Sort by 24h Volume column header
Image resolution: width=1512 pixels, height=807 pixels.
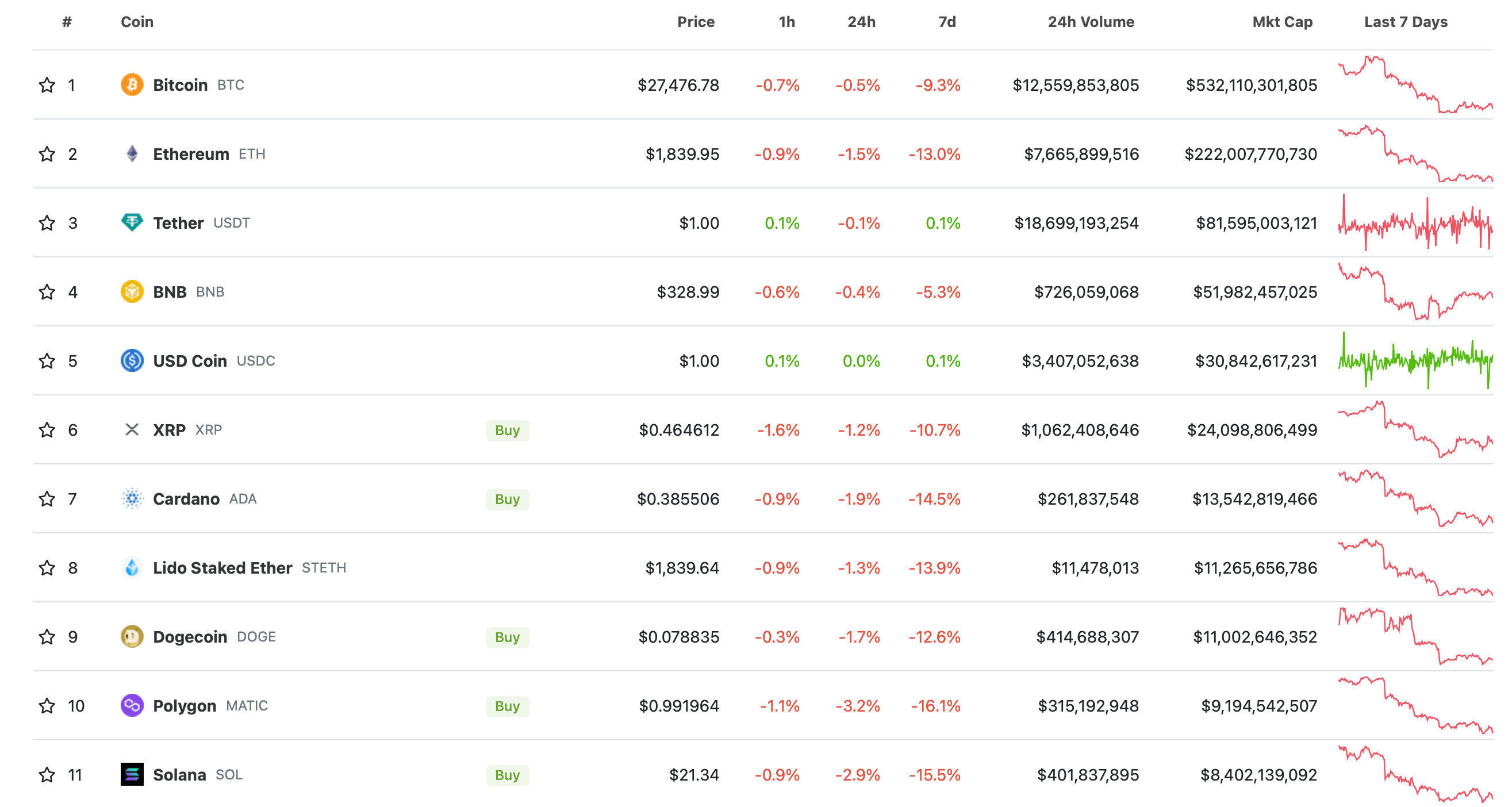tap(1091, 22)
